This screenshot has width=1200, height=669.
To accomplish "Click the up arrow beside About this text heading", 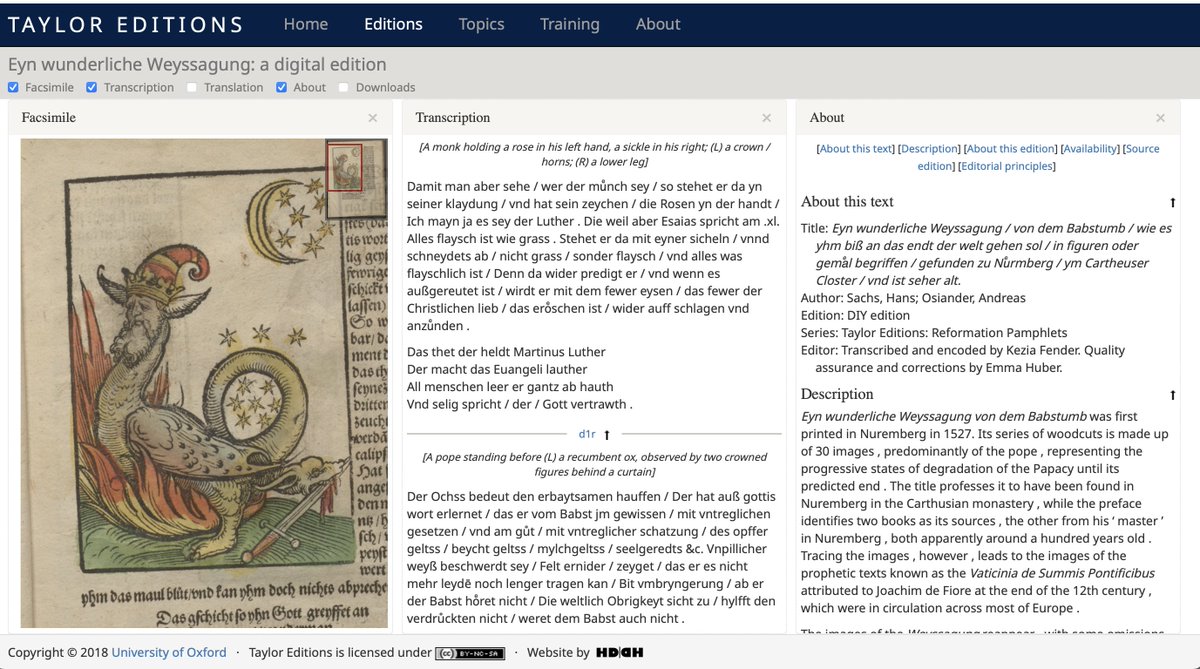I will point(1173,202).
